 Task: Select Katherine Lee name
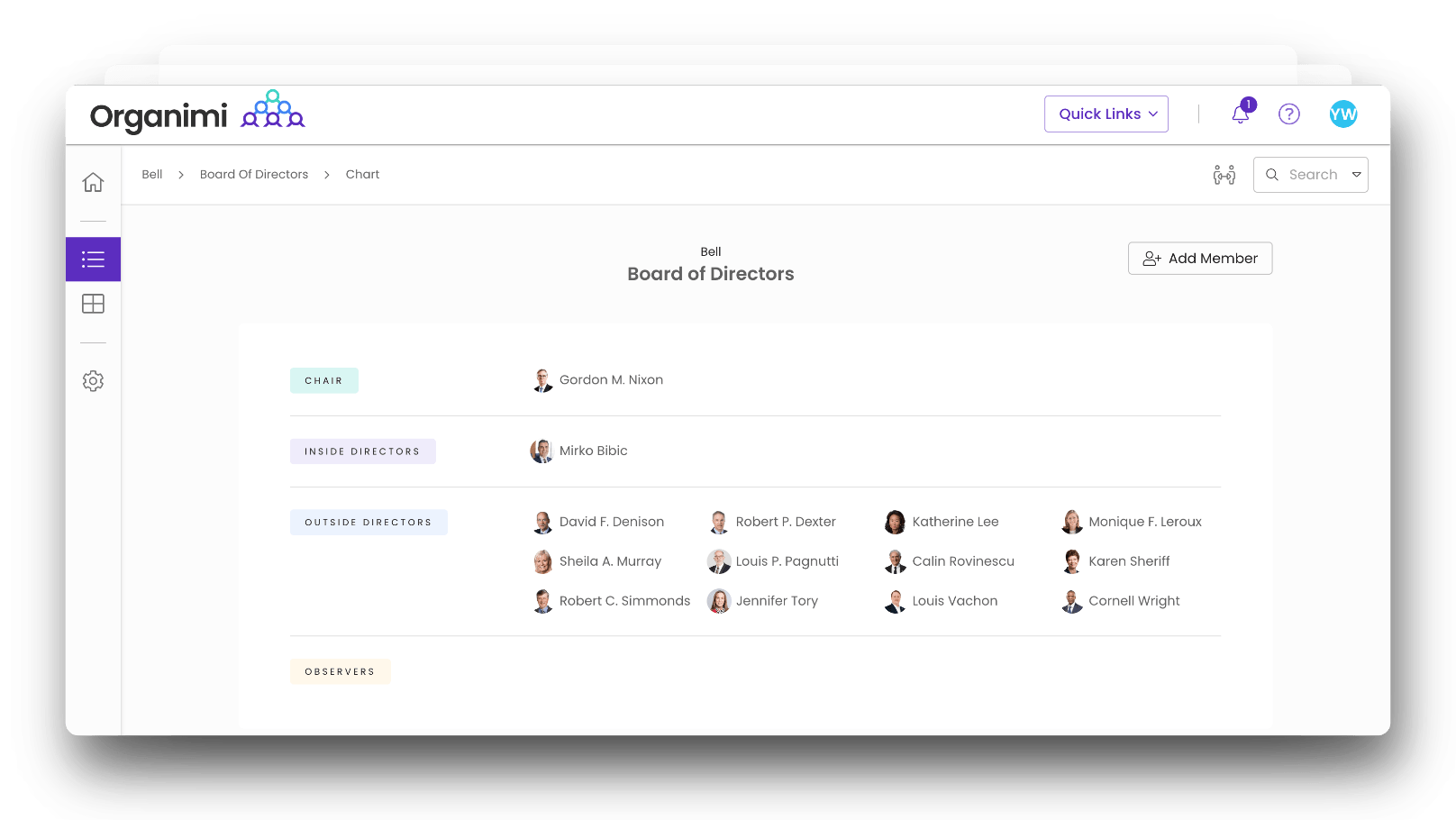tap(956, 522)
